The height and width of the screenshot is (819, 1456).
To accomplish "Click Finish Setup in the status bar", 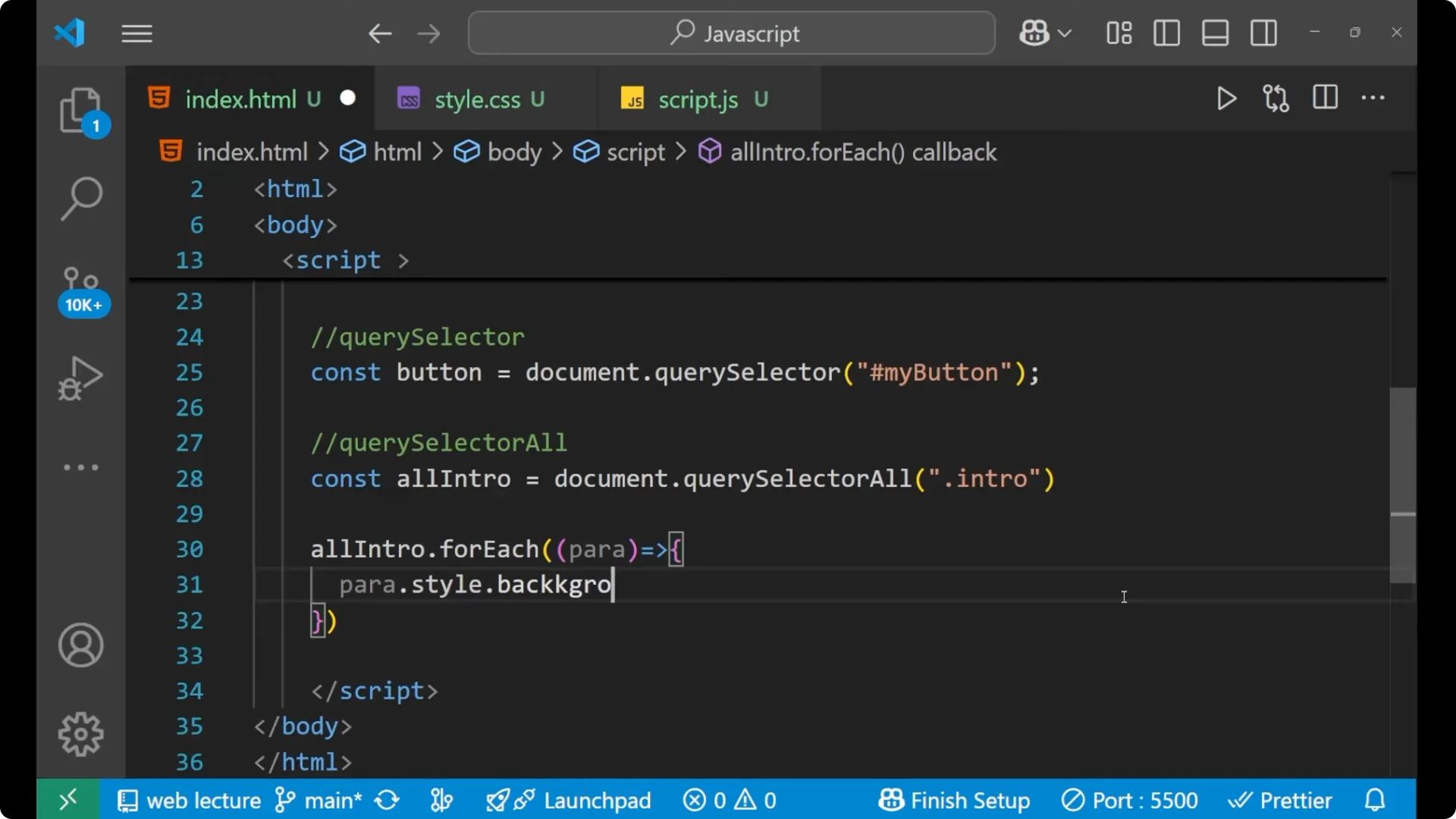I will [x=954, y=799].
